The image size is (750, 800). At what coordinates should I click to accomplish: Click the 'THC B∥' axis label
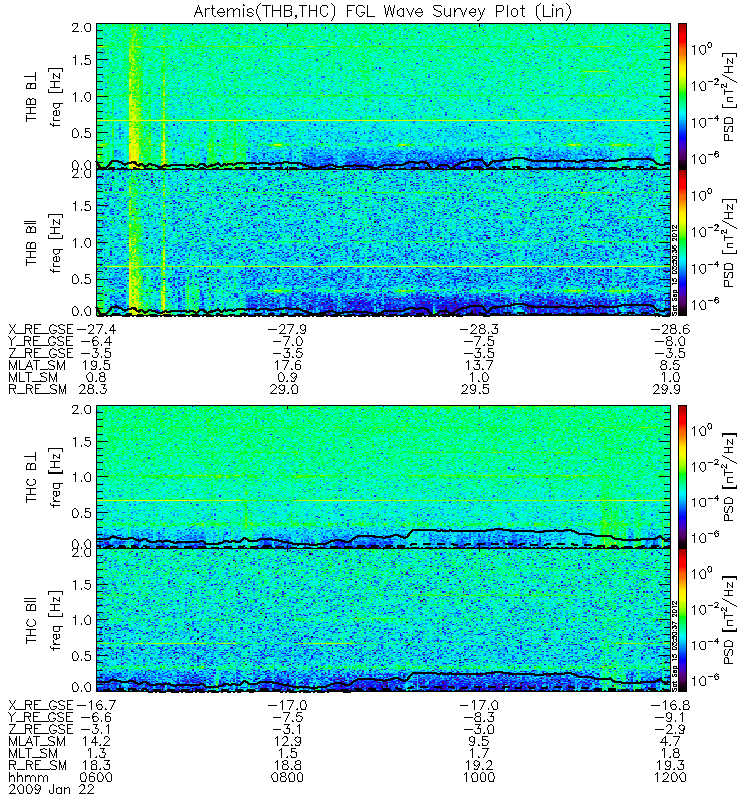pyautogui.click(x=31, y=622)
